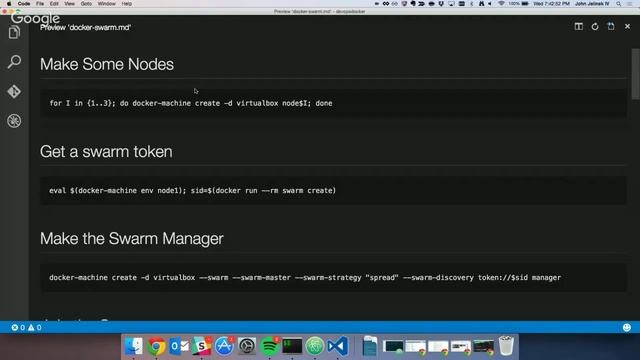Click the battery 100% indicator
The image size is (640, 360).
click(x=519, y=4)
